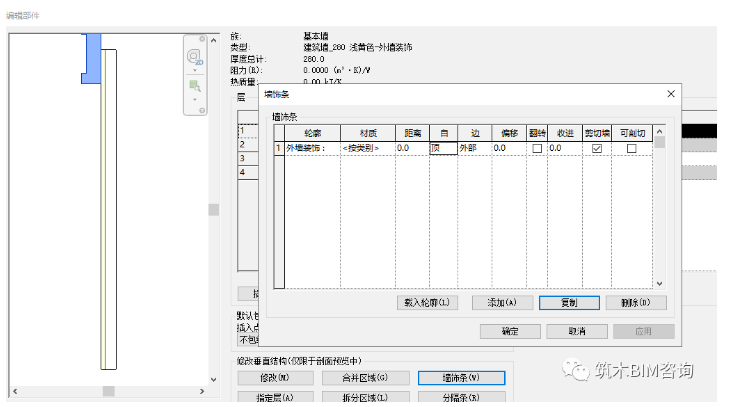Click the 剪切墙 column header
The image size is (733, 407).
(596, 134)
